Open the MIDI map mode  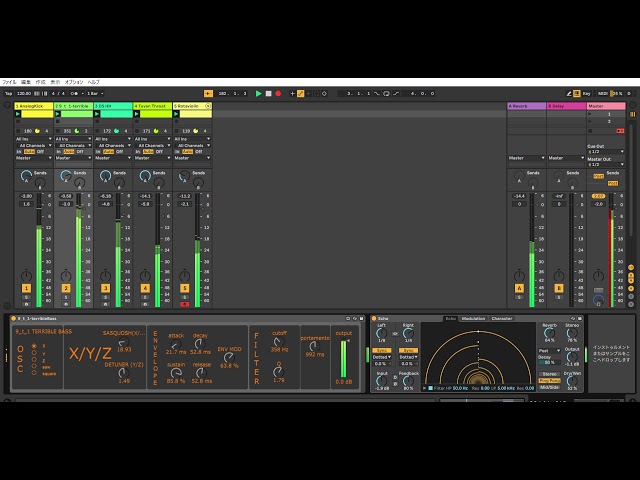(x=602, y=93)
